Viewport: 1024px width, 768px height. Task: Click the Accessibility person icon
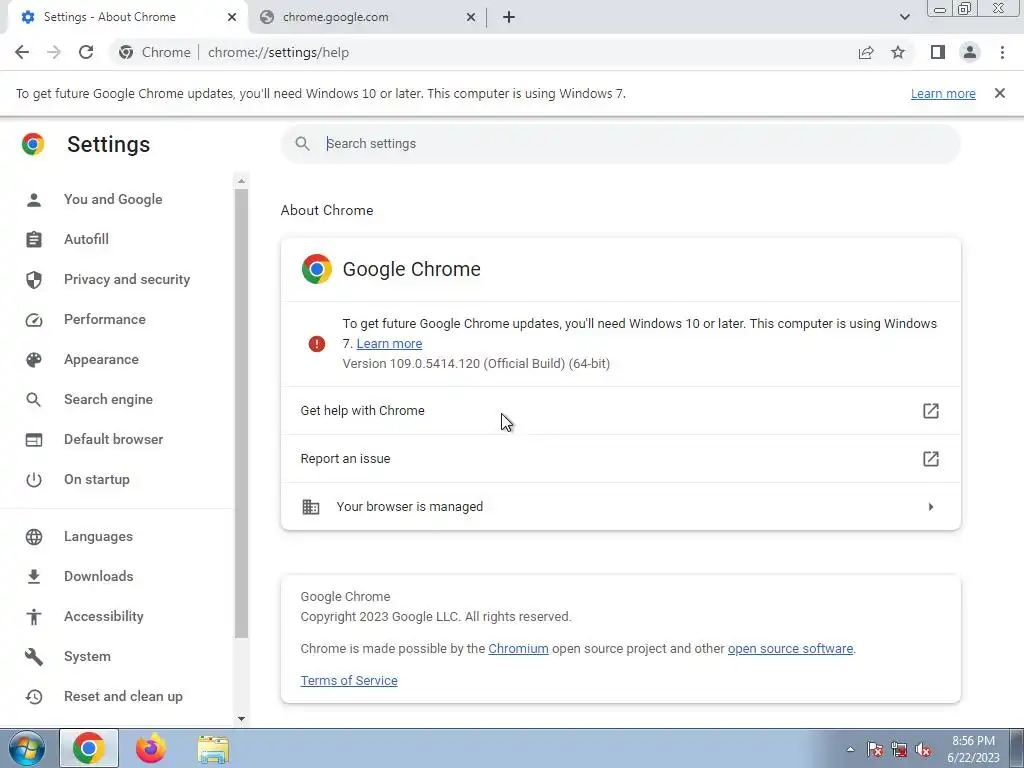point(34,616)
